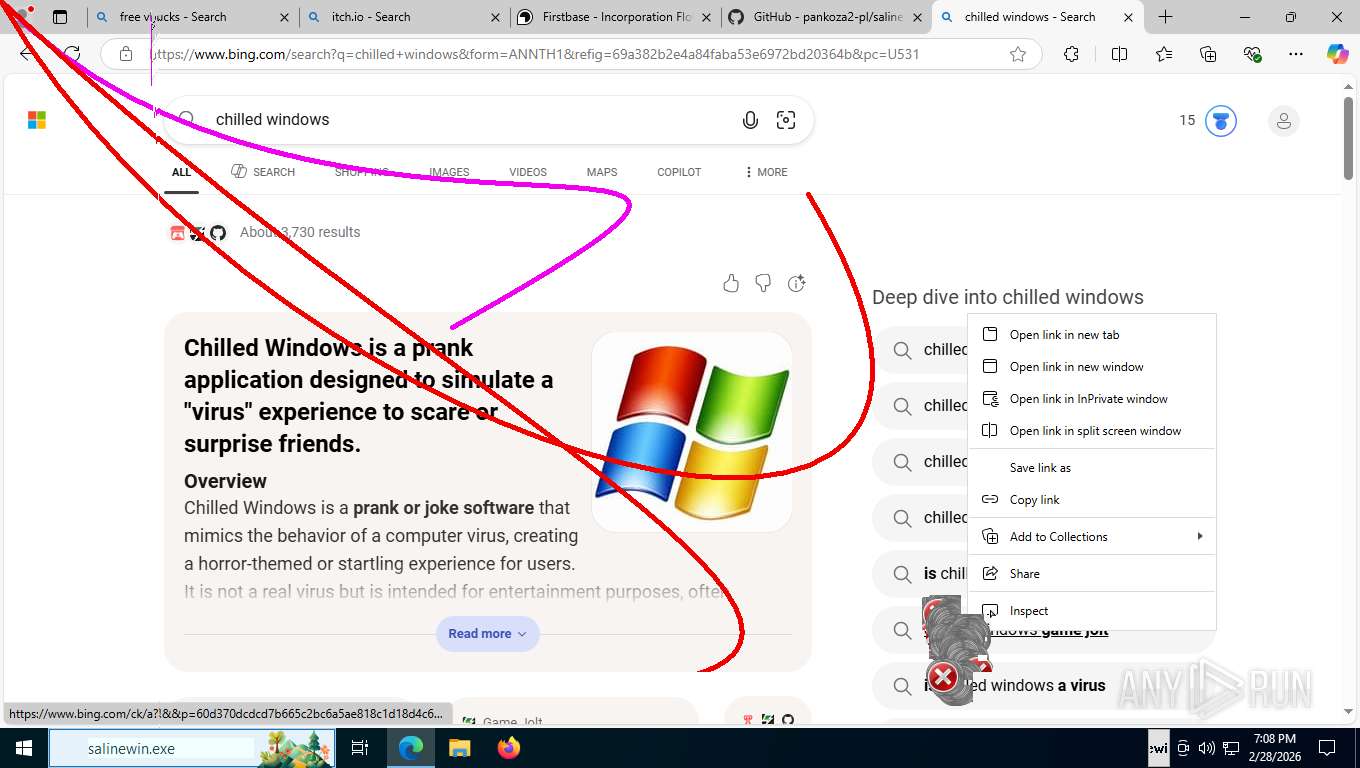Image resolution: width=1360 pixels, height=768 pixels.
Task: Choose Open link in new window
Action: [1092, 367]
